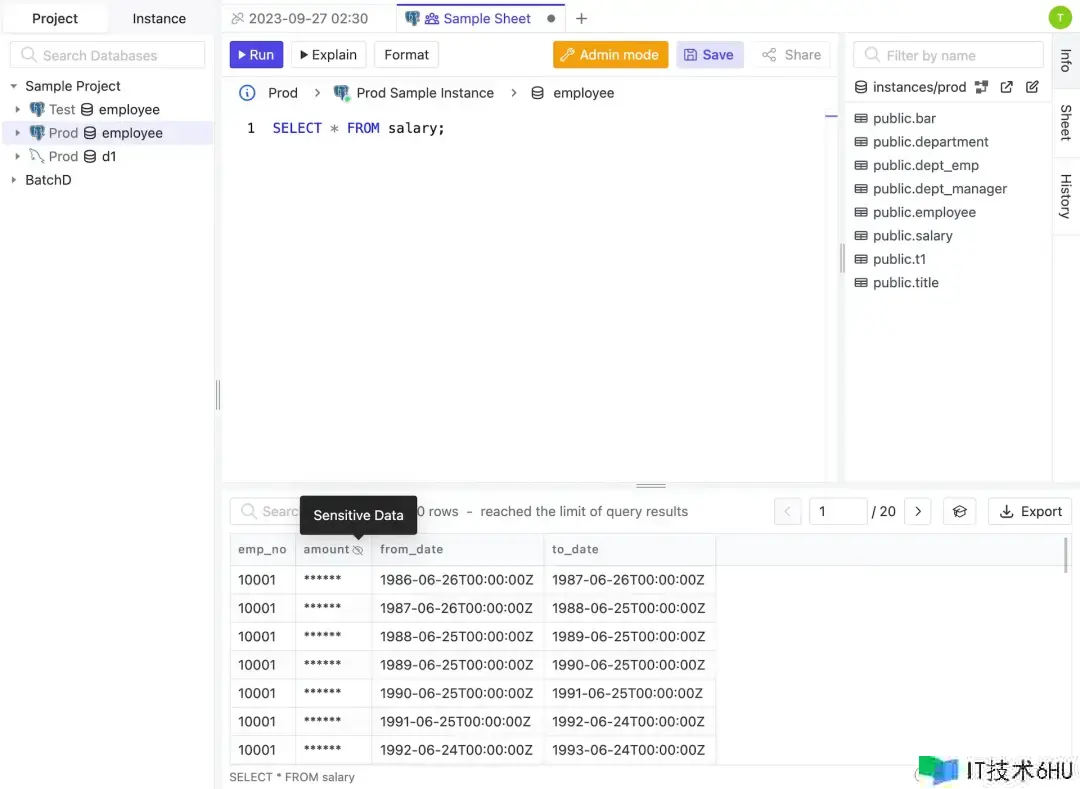Screen dimensions: 1080x789
Task: Click the emp_no column header
Action: [x=262, y=549]
